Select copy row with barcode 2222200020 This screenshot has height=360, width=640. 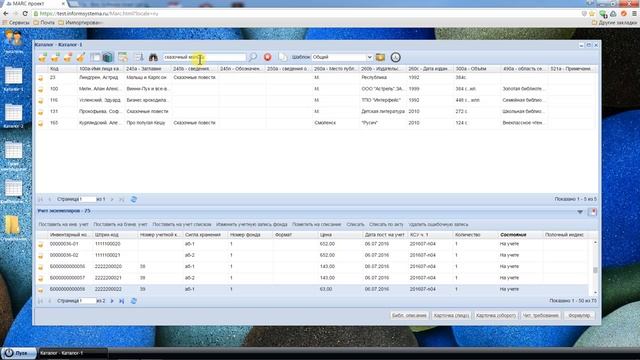(x=312, y=267)
